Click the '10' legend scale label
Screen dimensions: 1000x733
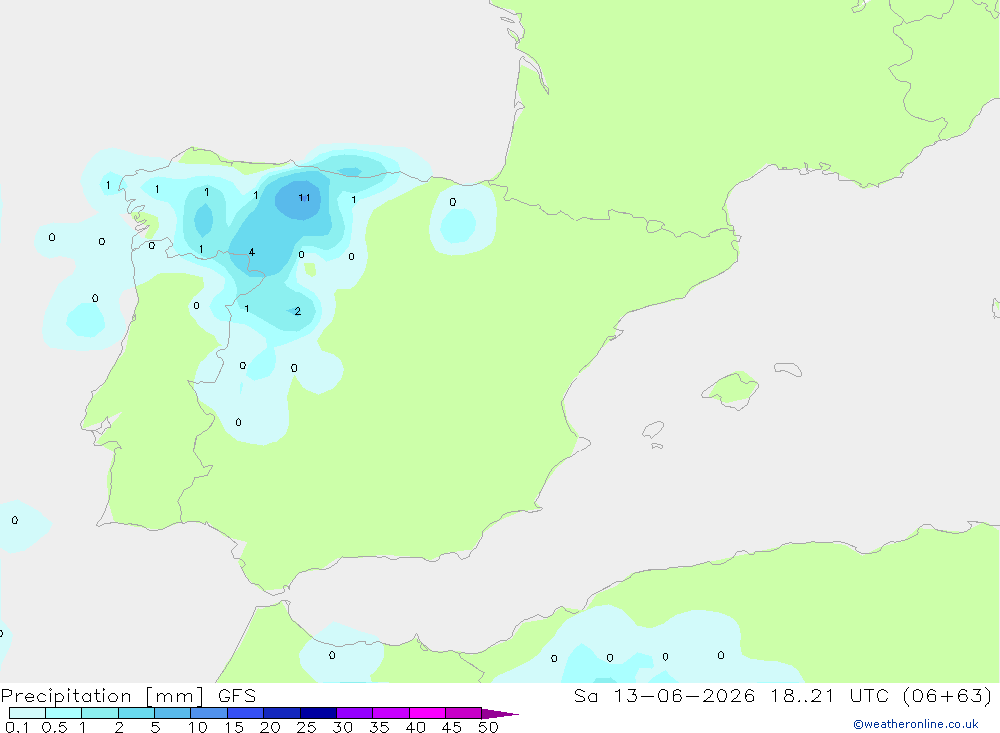click(198, 727)
